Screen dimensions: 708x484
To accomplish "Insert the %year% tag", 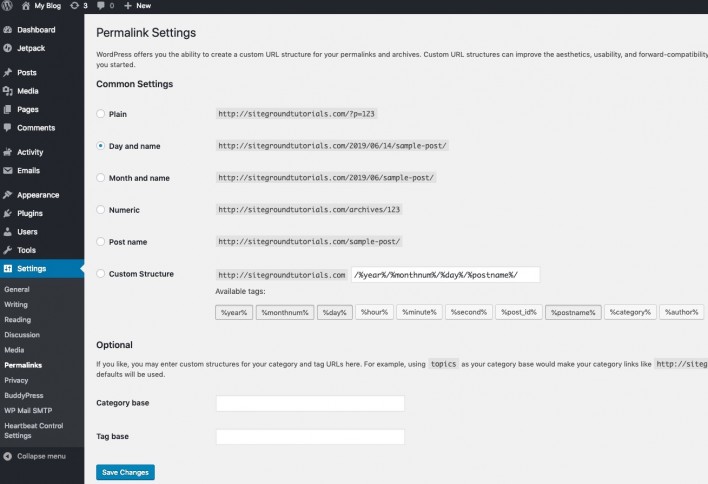I will 234,312.
